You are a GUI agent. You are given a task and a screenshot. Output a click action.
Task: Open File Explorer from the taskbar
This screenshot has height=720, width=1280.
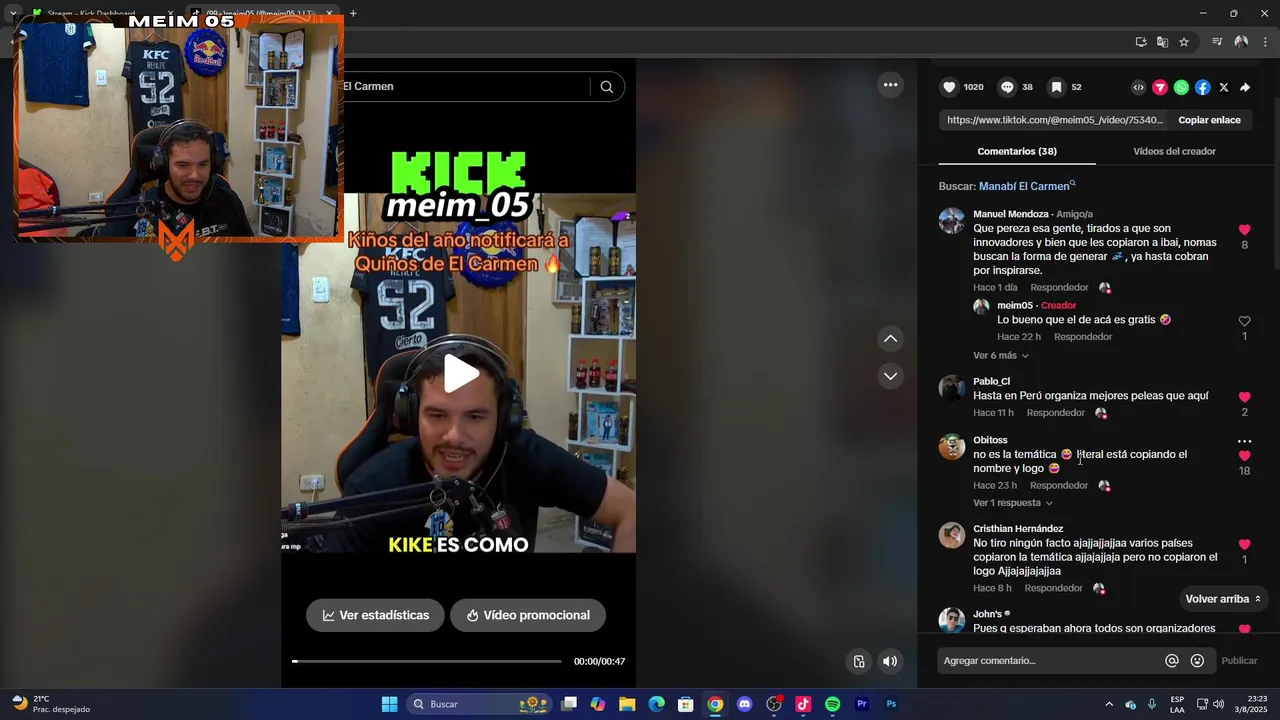coord(627,704)
